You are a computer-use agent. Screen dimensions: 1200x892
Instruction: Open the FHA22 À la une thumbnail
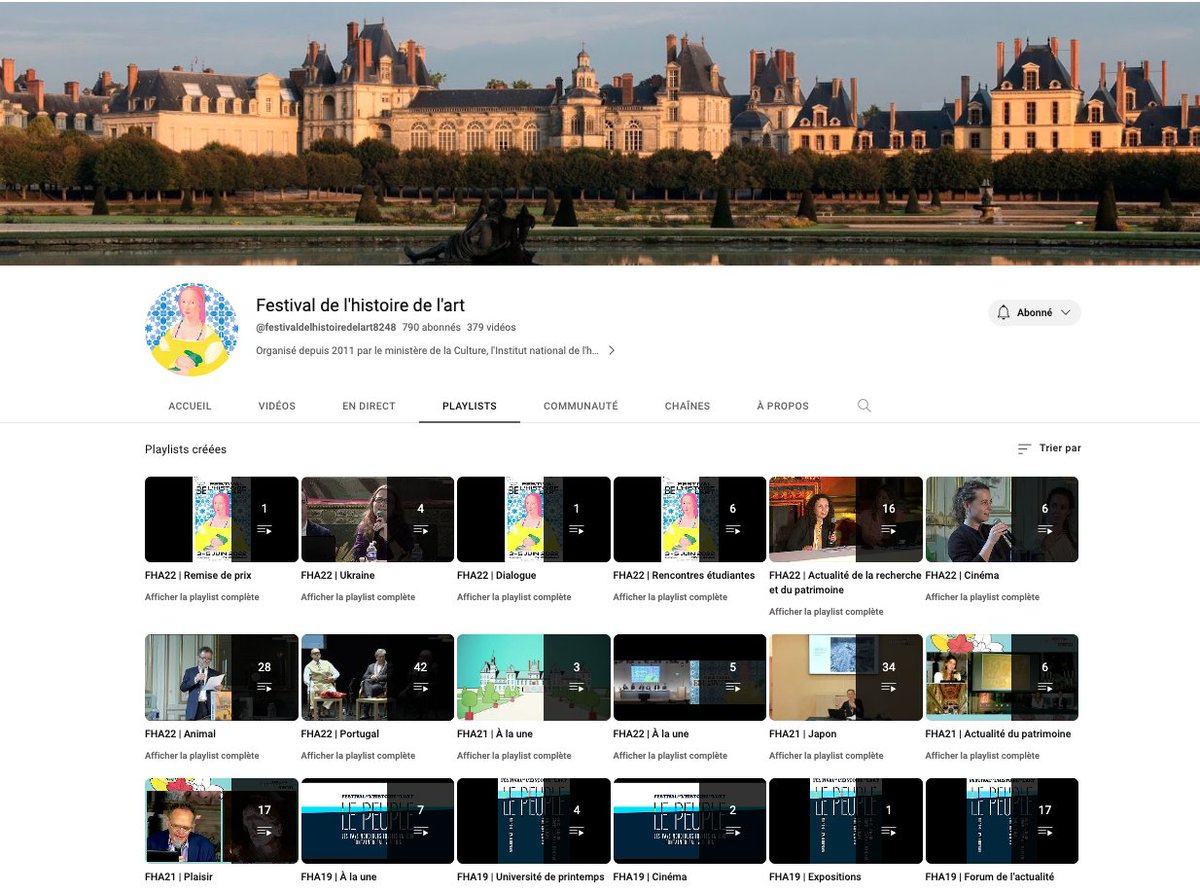(x=690, y=677)
